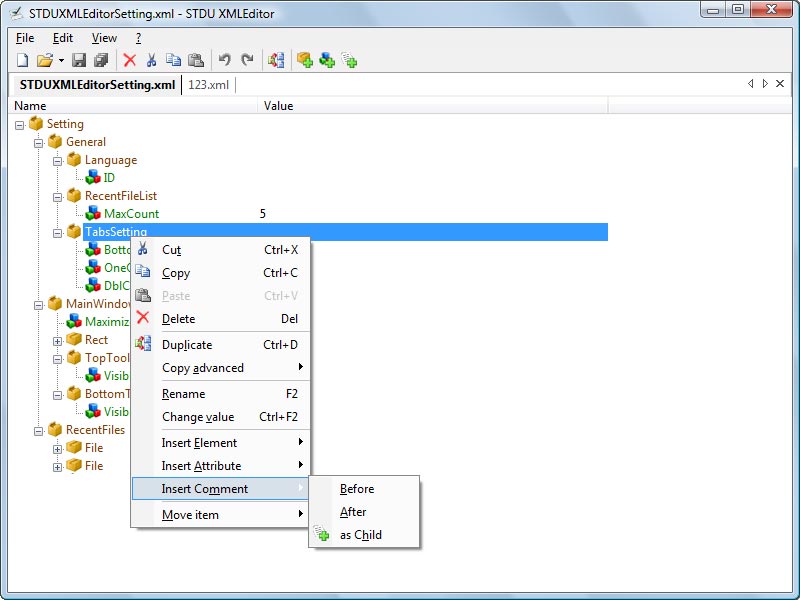Click the New document toolbar icon
Viewport: 800px width, 600px height.
[x=22, y=60]
